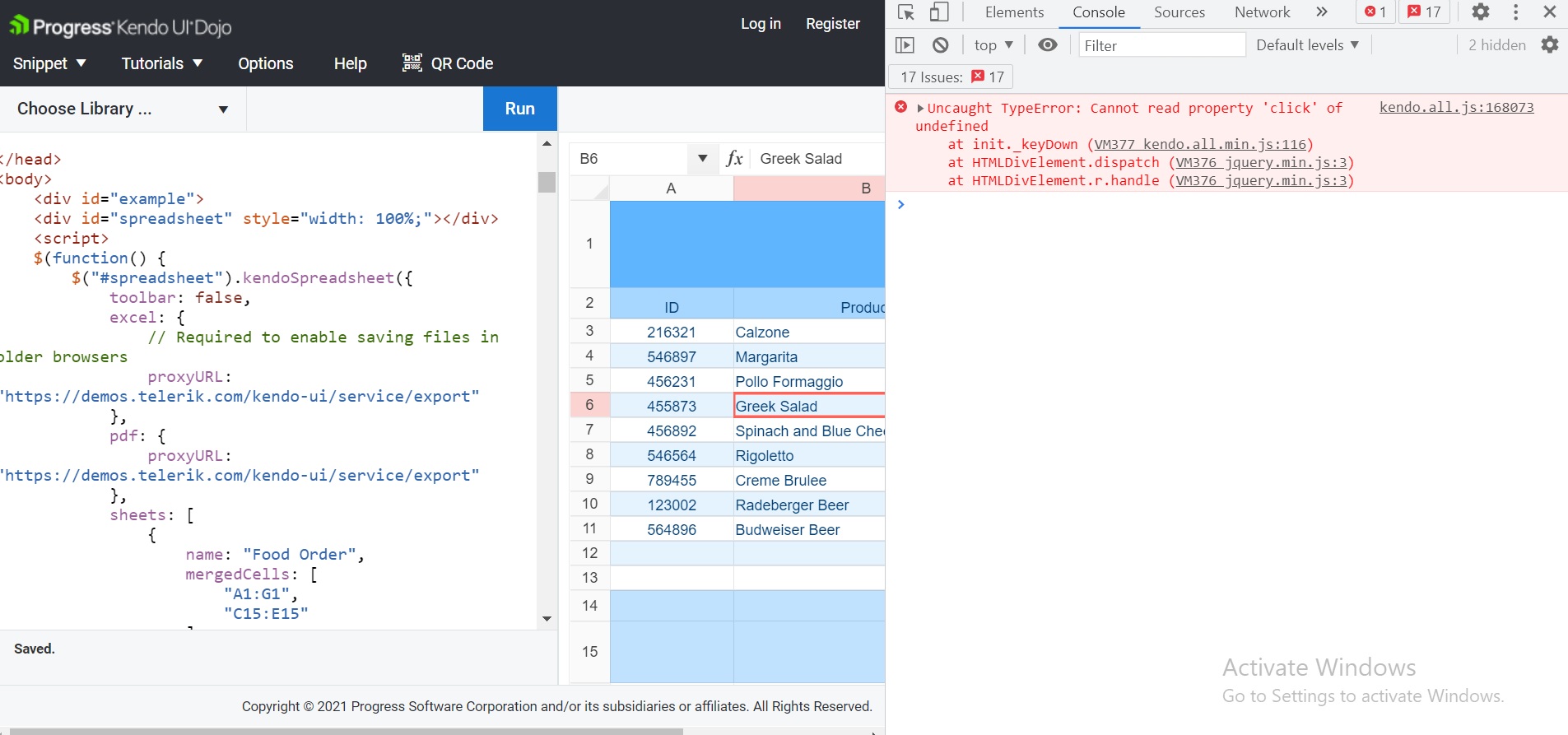Click the red error count badge showing 1

click(x=1375, y=12)
